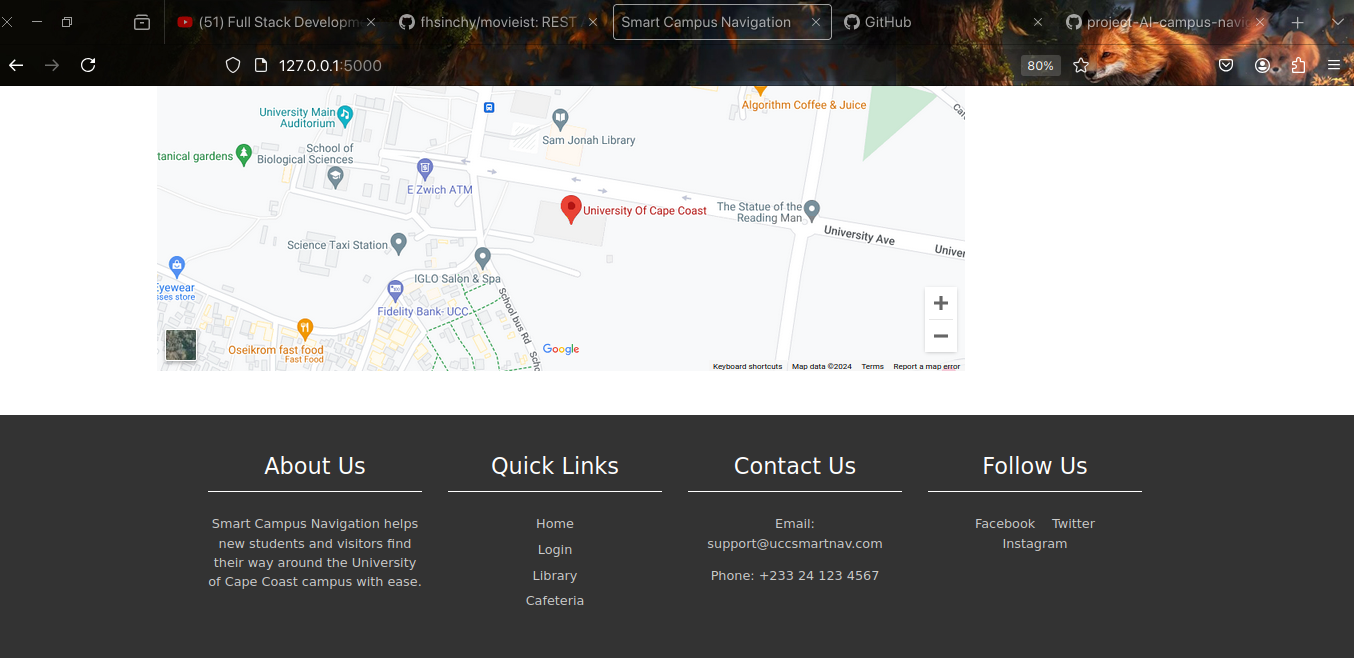
Task: Open the Firefox hamburger menu
Action: [x=1334, y=65]
